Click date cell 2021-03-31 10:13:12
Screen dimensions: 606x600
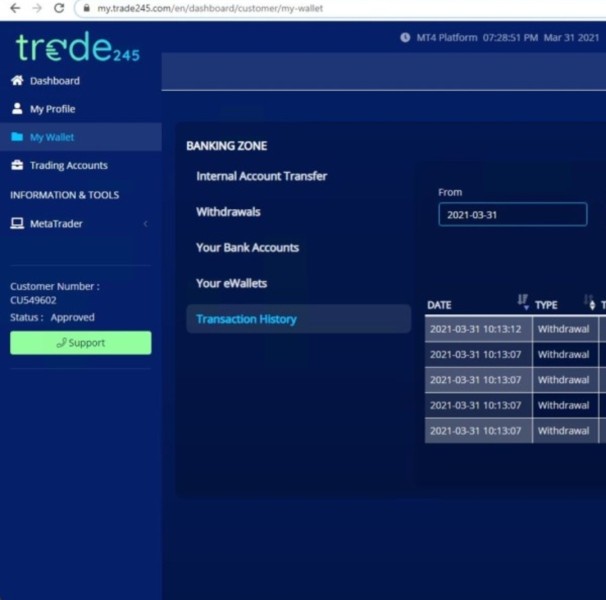click(x=478, y=329)
